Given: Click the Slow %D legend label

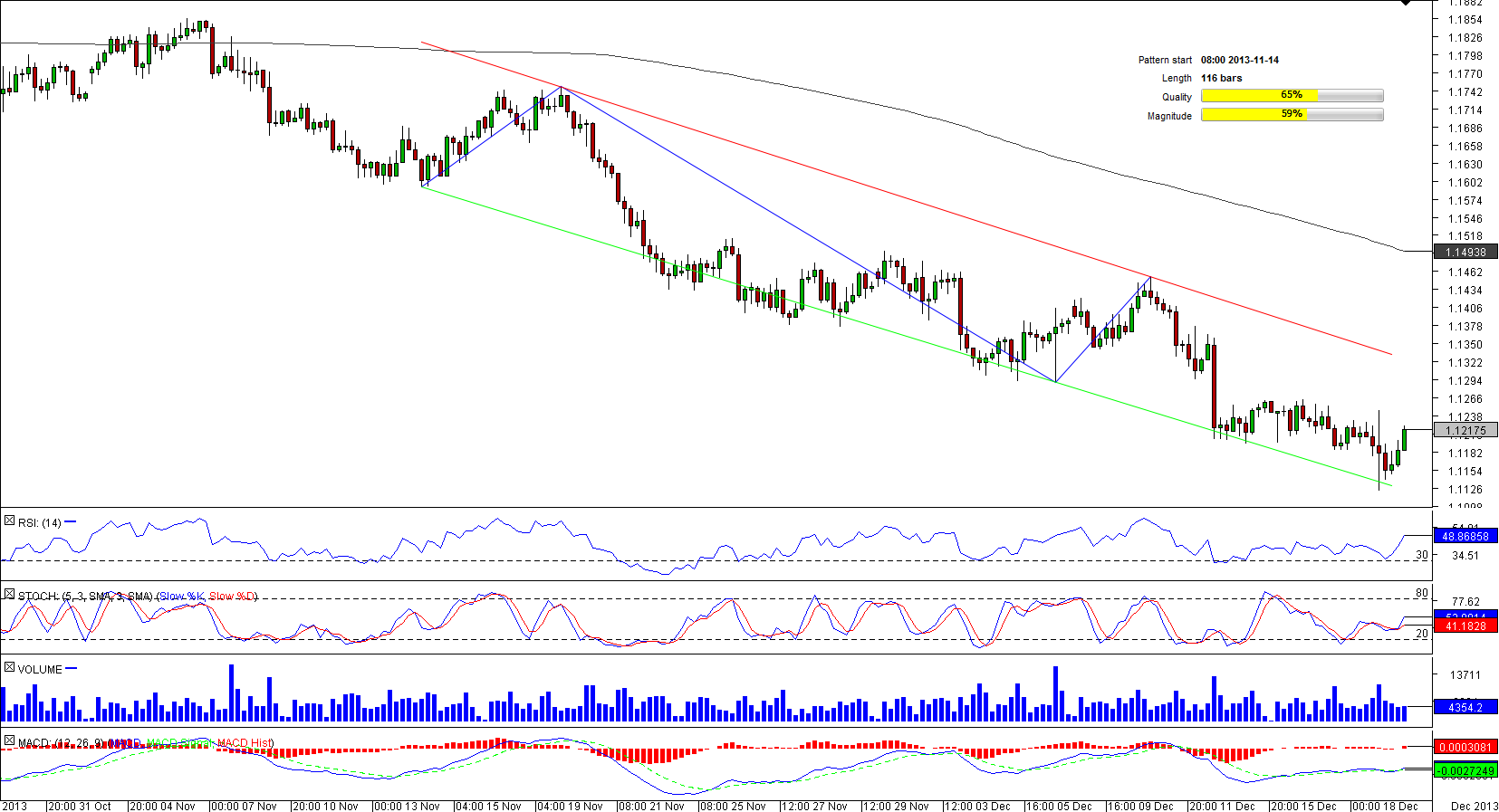Looking at the screenshot, I should [x=232, y=597].
